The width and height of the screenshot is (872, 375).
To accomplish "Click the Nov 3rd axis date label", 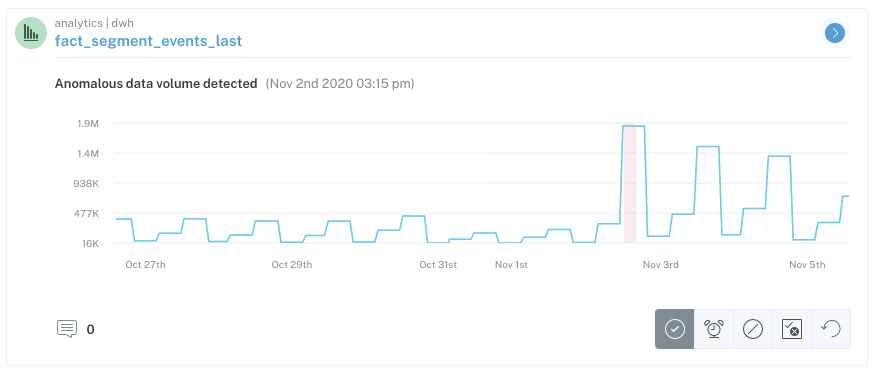I will [661, 265].
